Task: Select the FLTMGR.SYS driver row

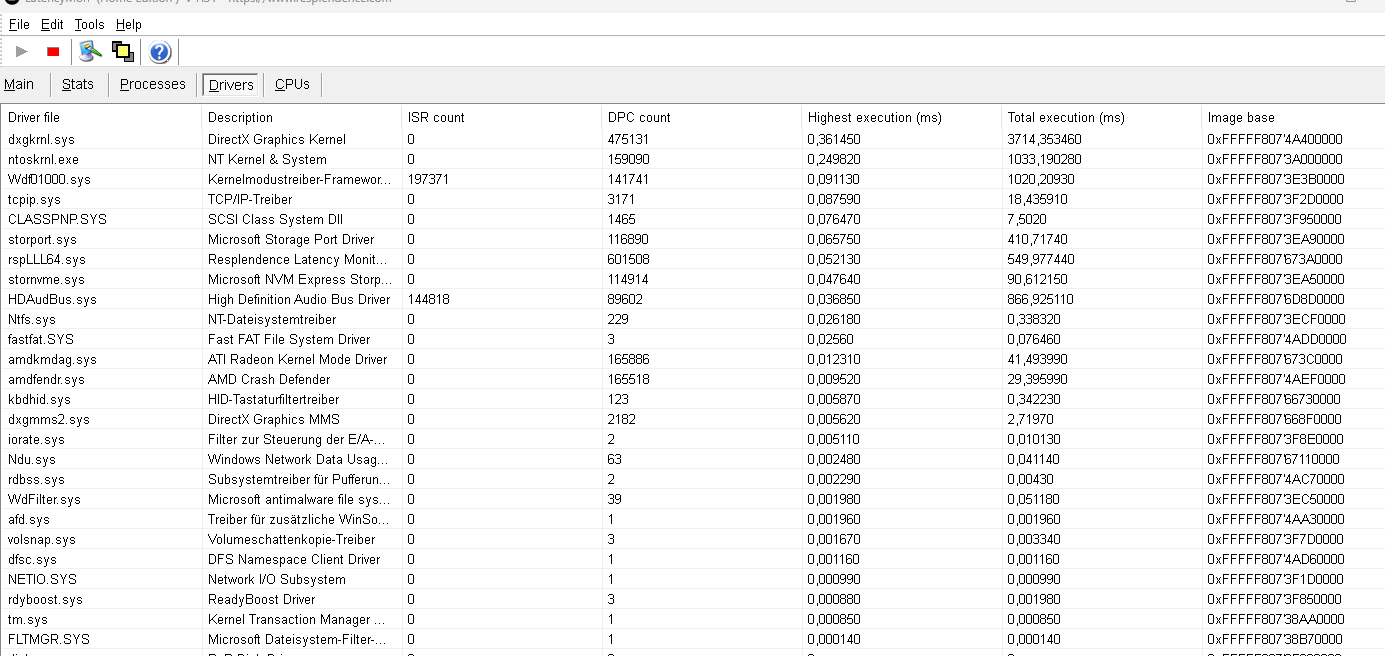Action: (x=693, y=639)
